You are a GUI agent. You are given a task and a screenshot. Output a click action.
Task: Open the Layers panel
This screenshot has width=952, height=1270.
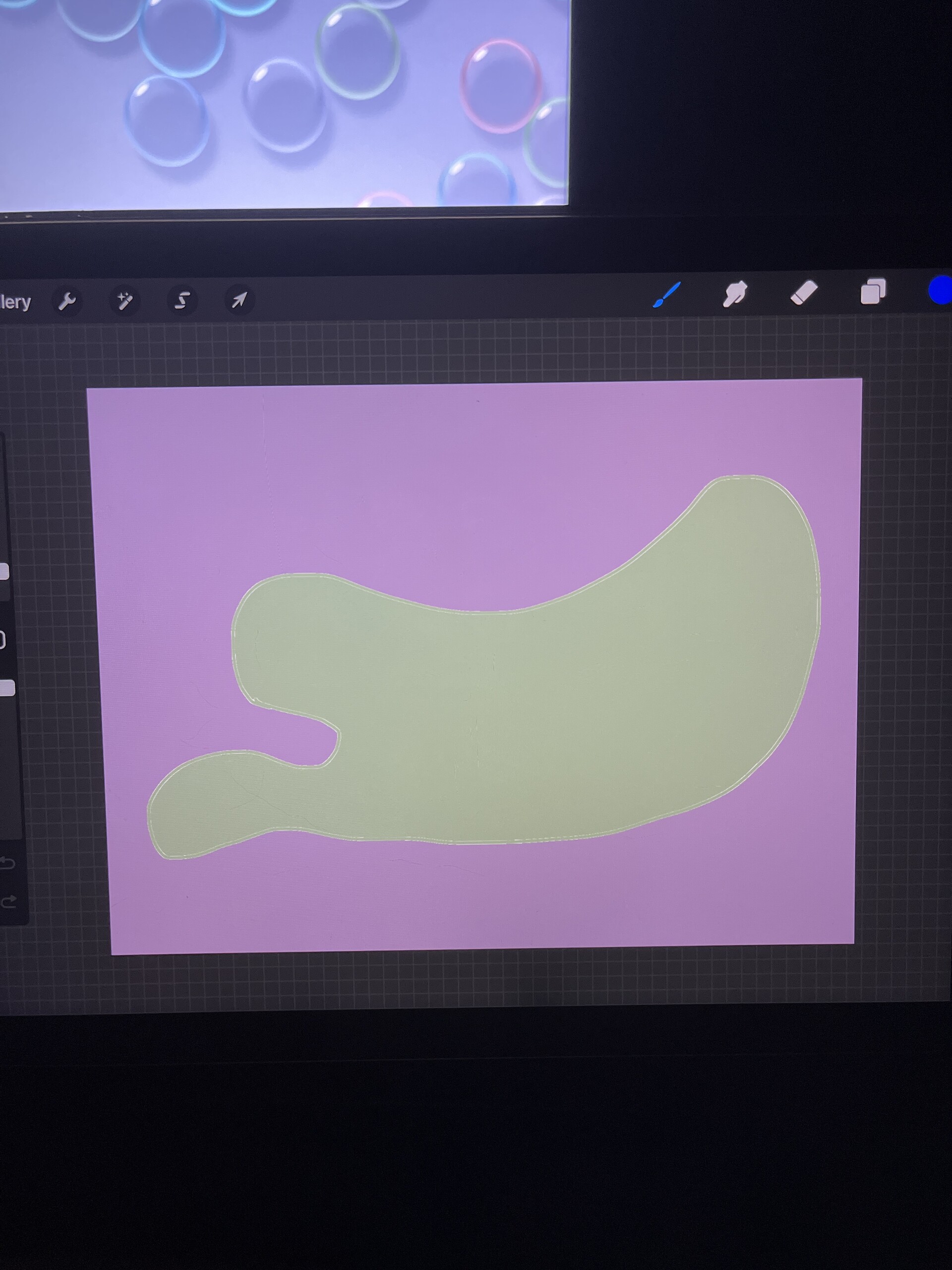(x=872, y=292)
